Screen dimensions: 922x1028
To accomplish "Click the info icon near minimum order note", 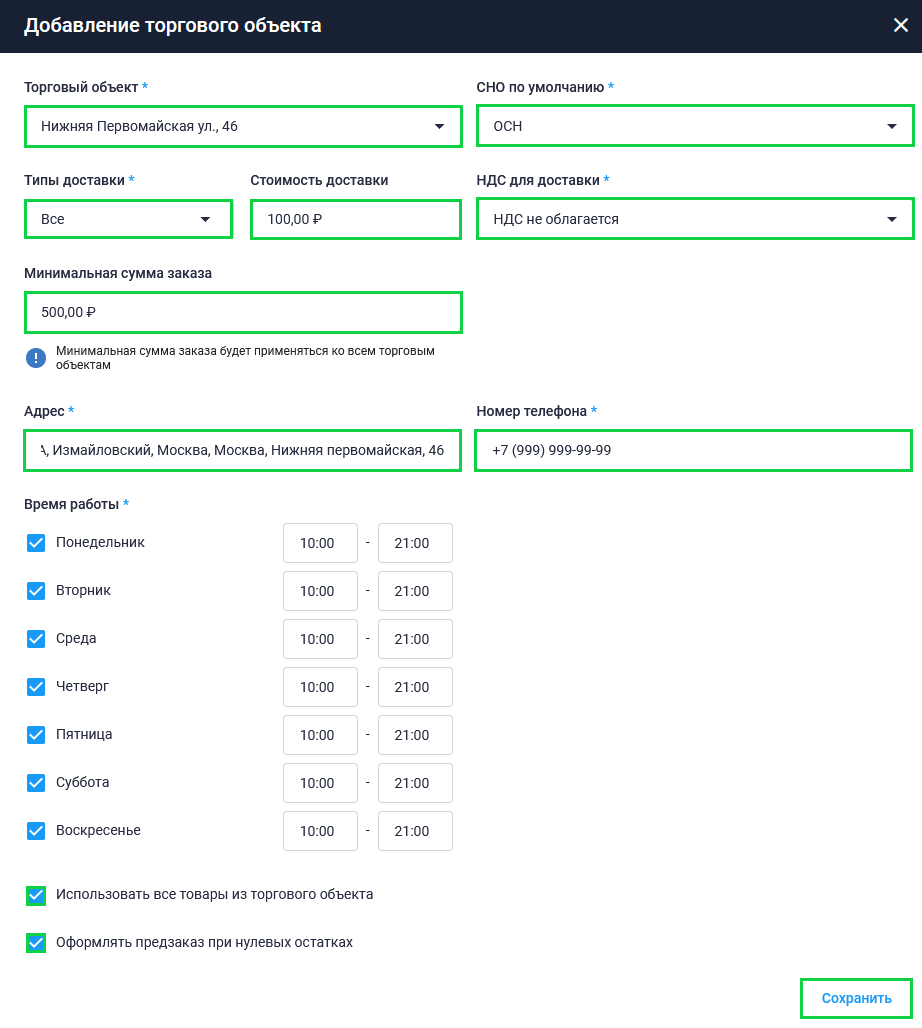I will pos(36,358).
